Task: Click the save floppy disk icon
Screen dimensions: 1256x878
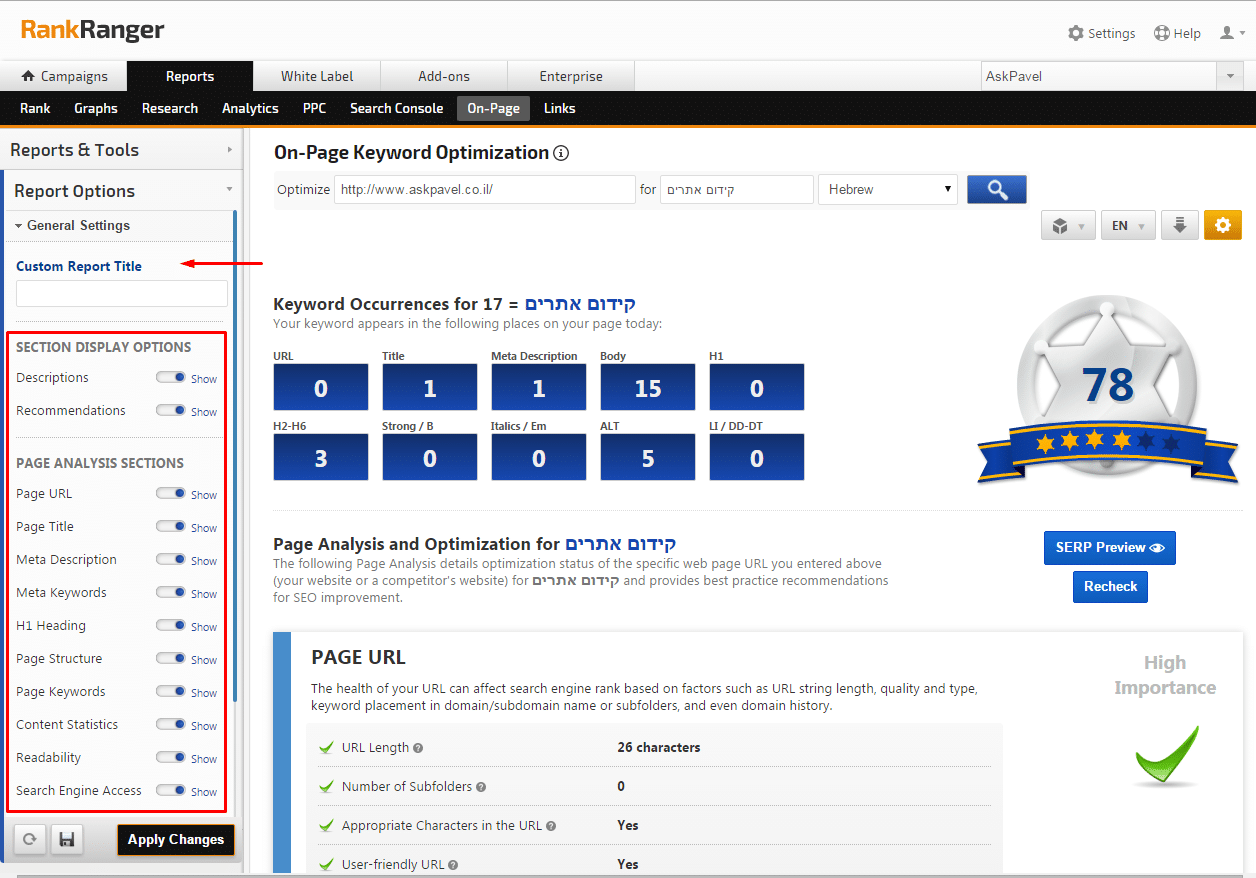Action: [x=66, y=839]
